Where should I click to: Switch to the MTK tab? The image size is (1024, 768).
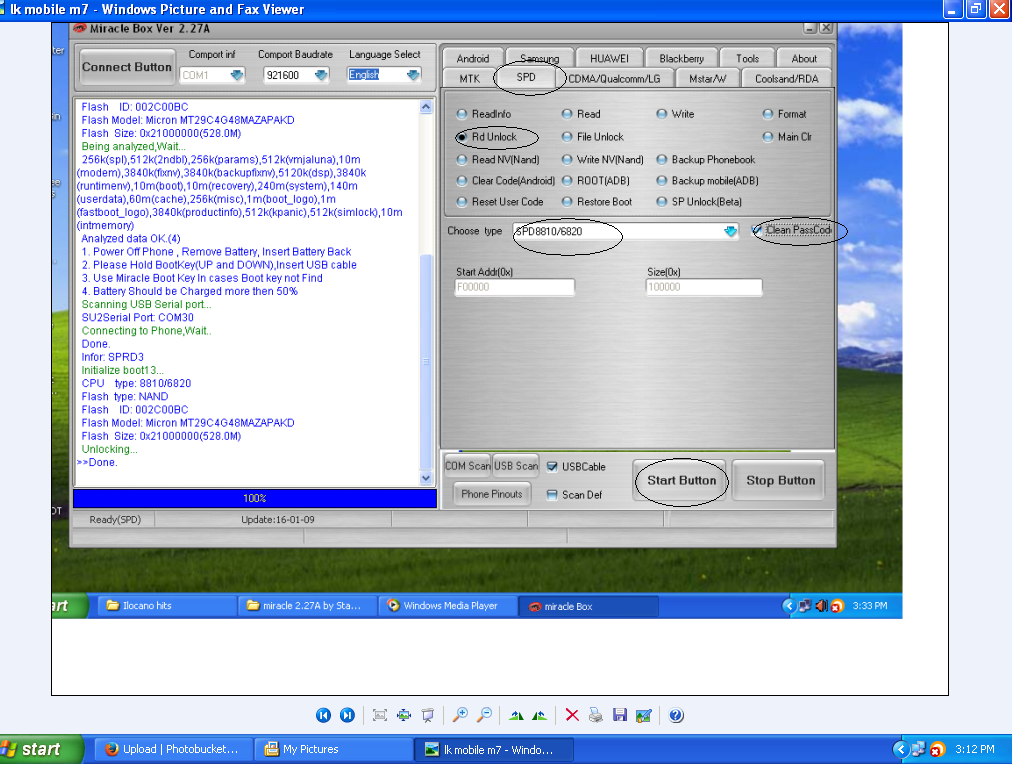(470, 79)
